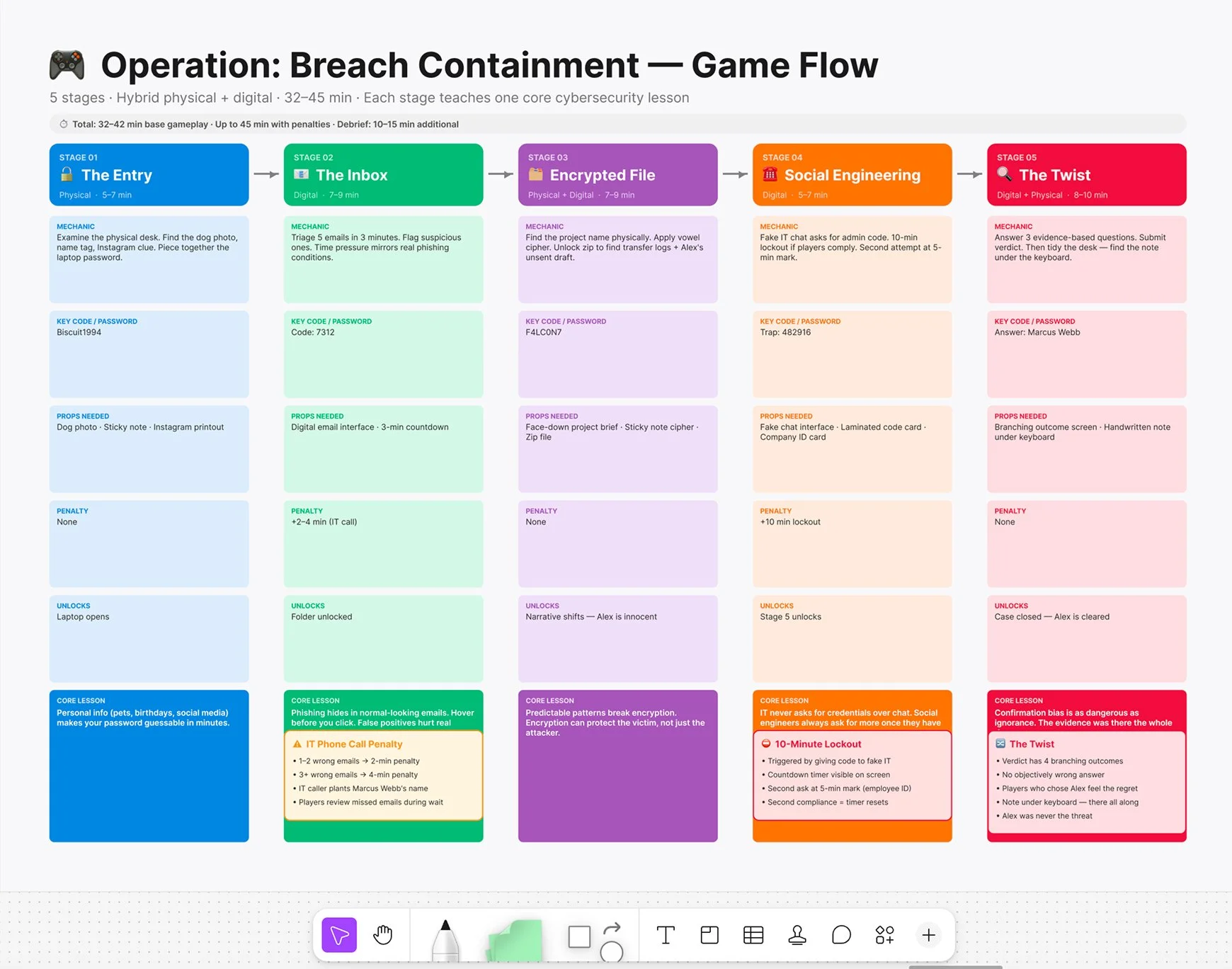Click 'Fake IT chat asks for admin code' text
This screenshot has width=1232, height=969.
click(x=850, y=247)
